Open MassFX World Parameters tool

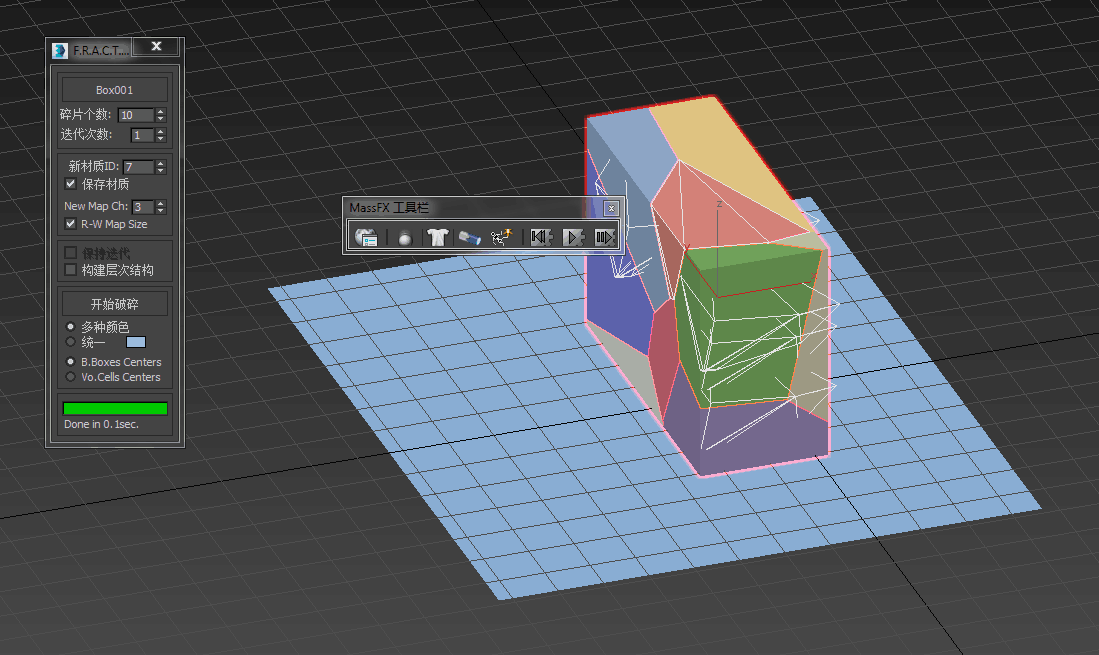[x=366, y=237]
